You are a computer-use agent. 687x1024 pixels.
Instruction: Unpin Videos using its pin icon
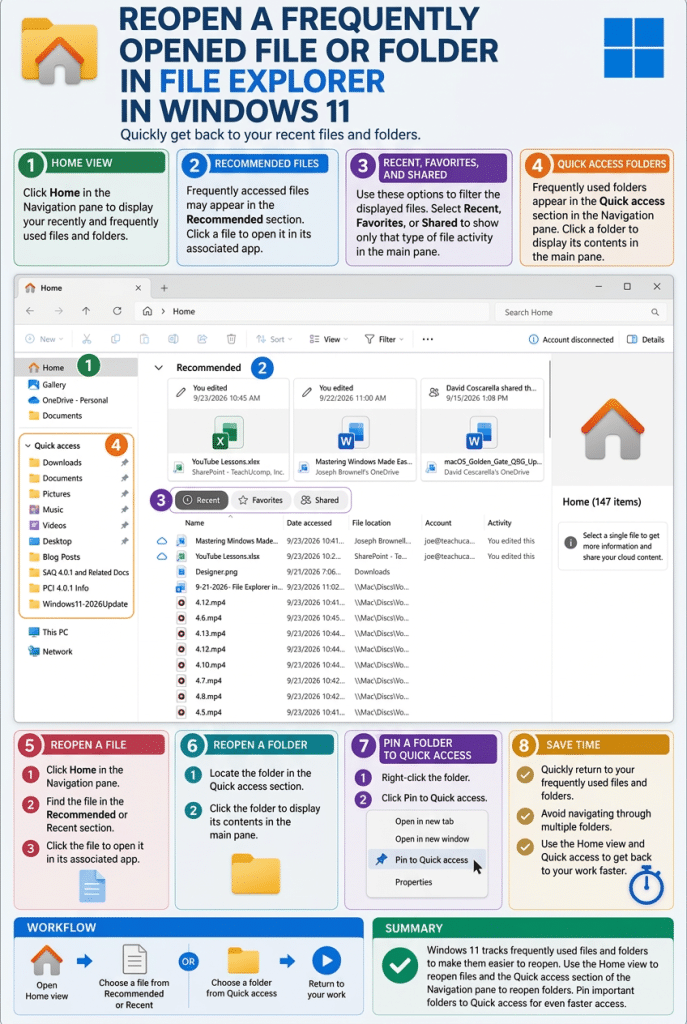click(124, 525)
